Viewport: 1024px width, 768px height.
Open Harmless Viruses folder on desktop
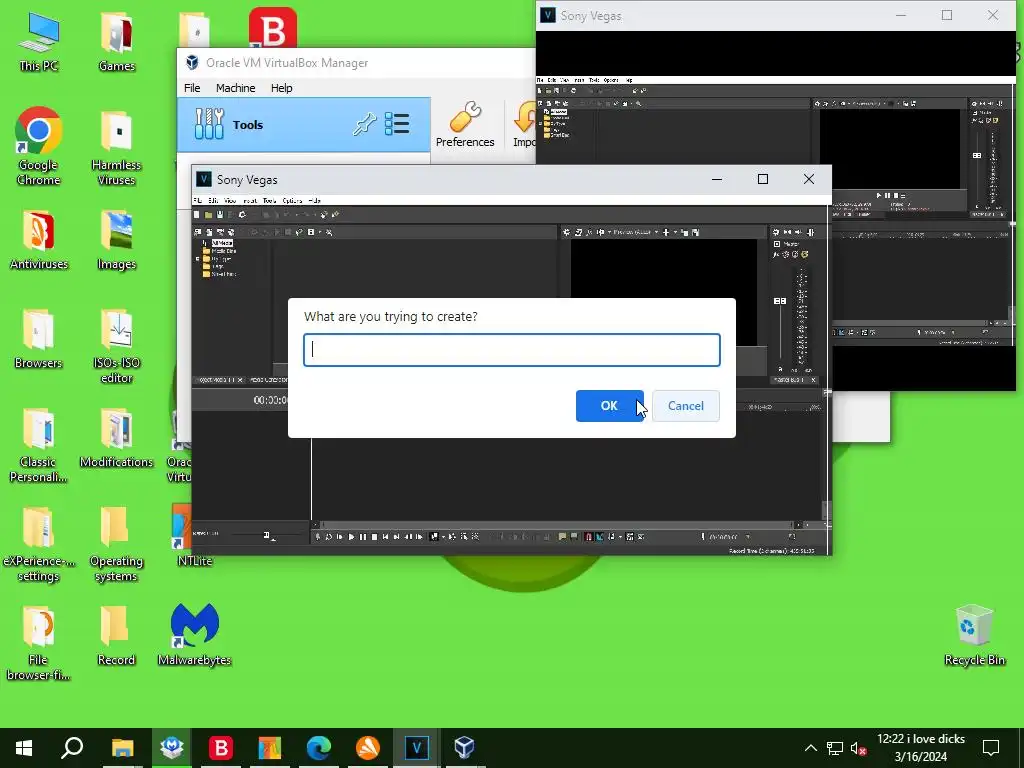click(x=116, y=148)
